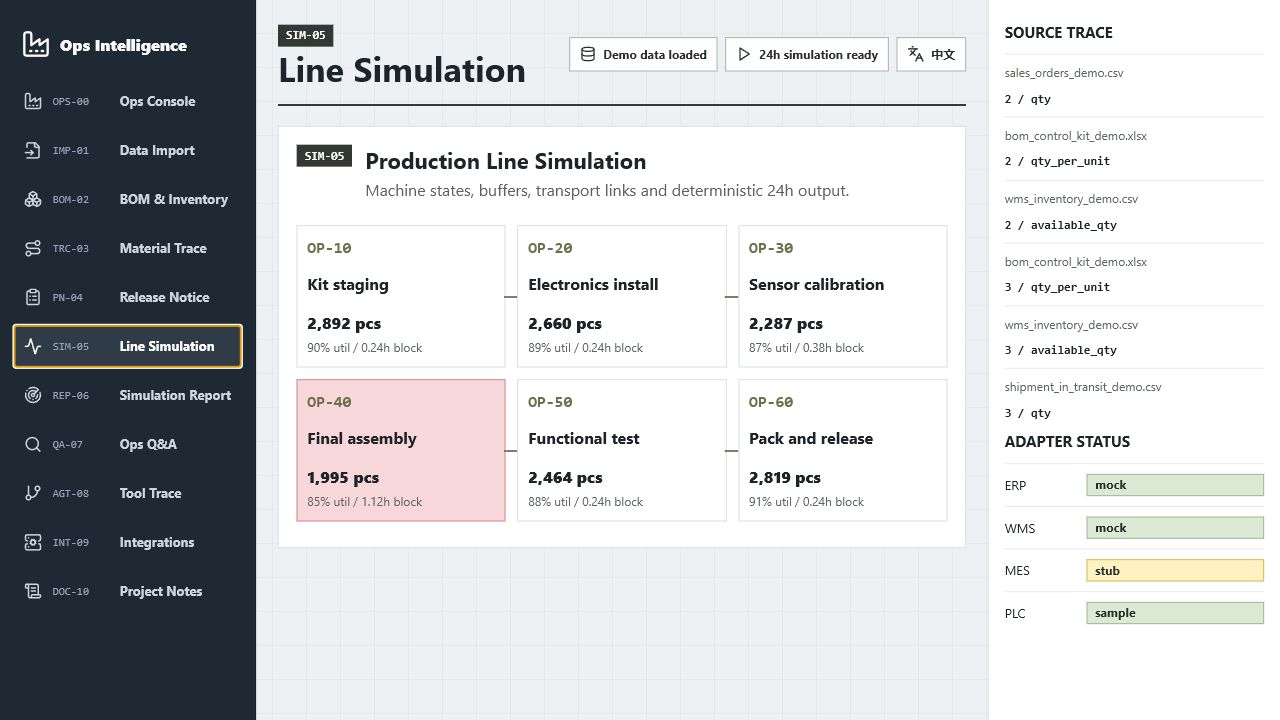The width and height of the screenshot is (1280, 720).
Task: Select the OP-30 Sensor calibration card
Action: (x=843, y=296)
